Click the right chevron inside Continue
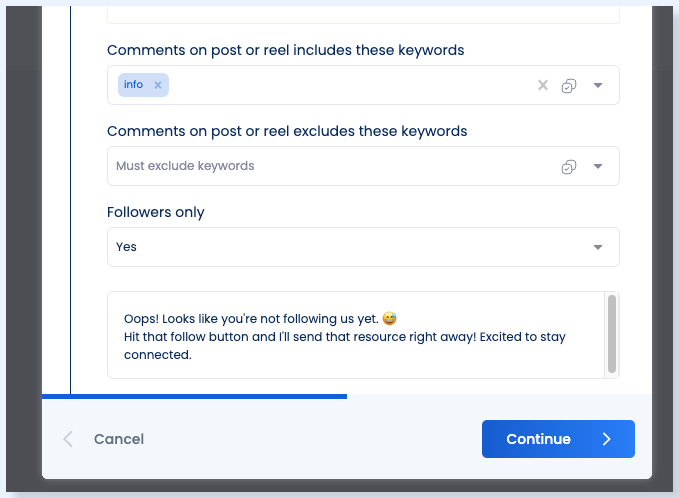The width and height of the screenshot is (679, 498). click(x=607, y=439)
